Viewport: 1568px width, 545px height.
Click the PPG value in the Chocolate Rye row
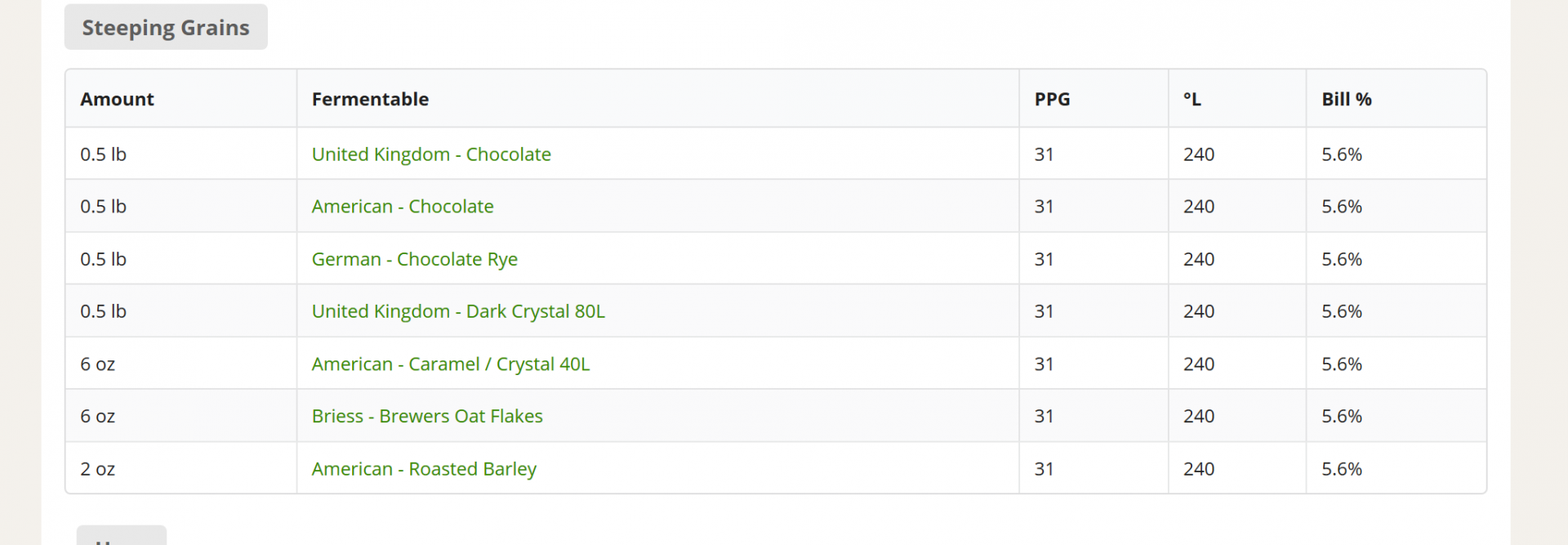click(1044, 259)
